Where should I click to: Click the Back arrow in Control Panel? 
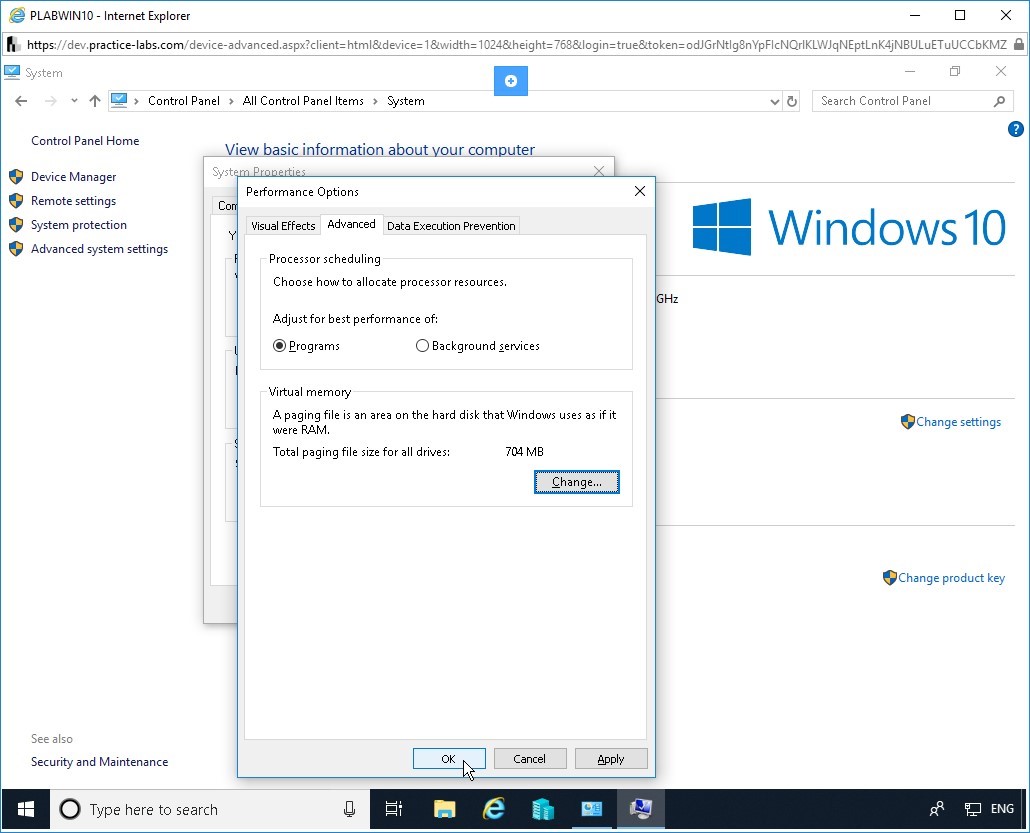(21, 101)
